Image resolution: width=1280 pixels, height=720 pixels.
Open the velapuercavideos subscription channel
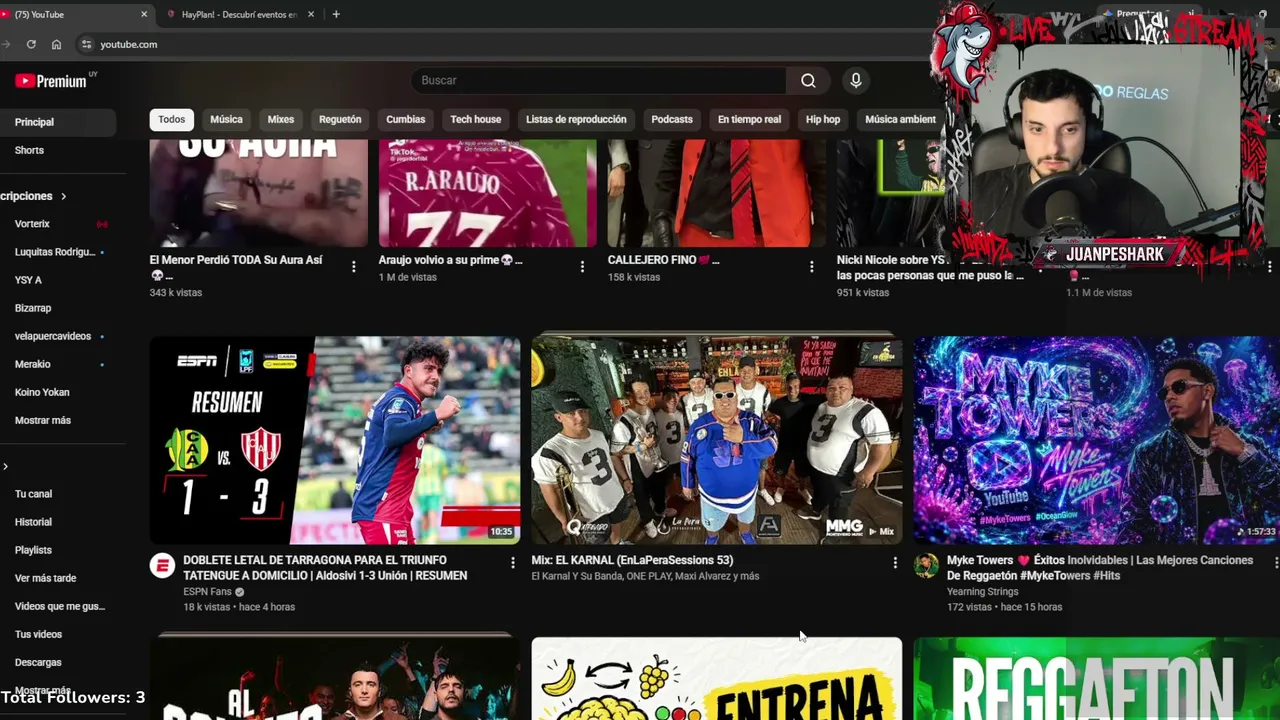click(58, 336)
